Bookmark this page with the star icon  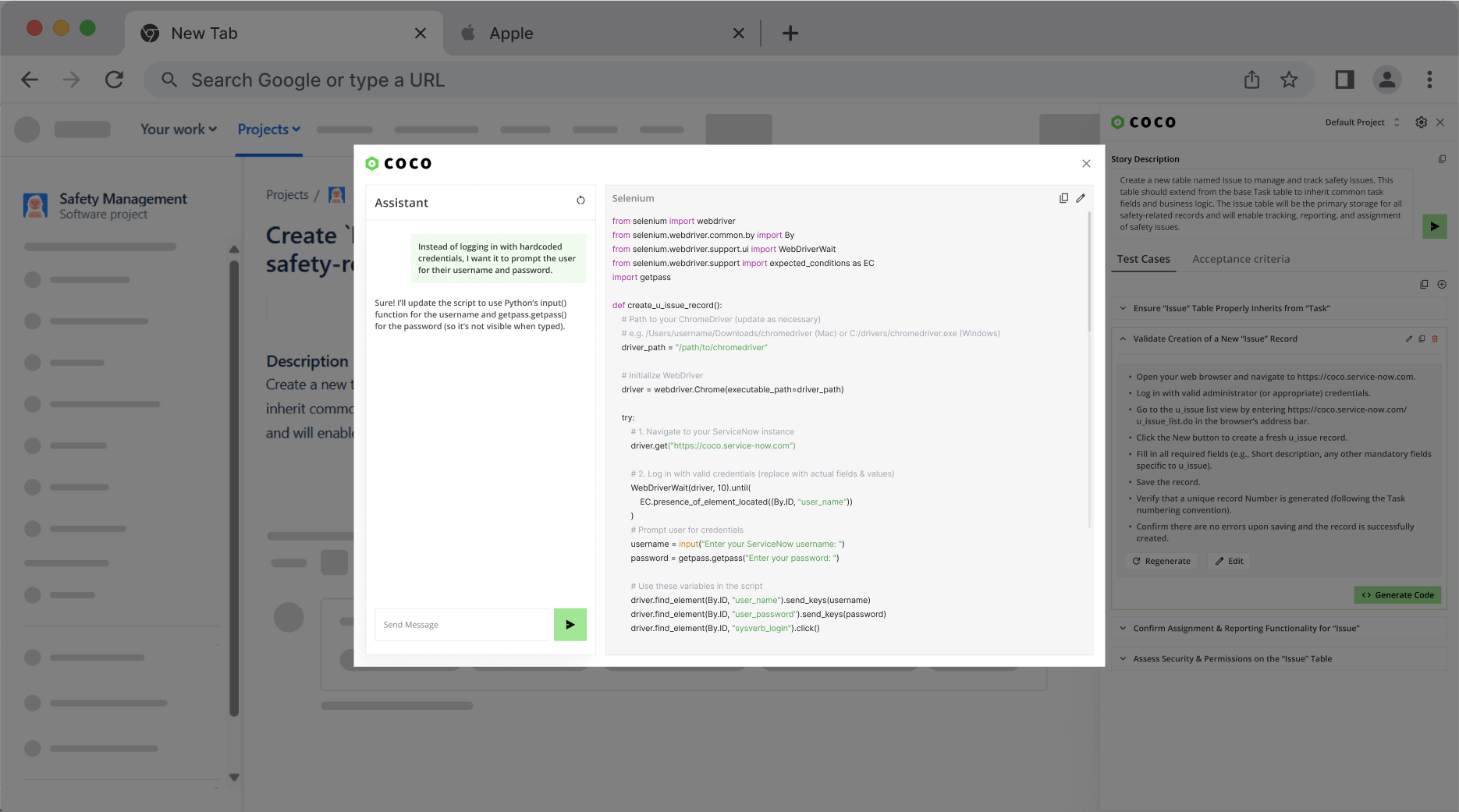pos(1289,80)
